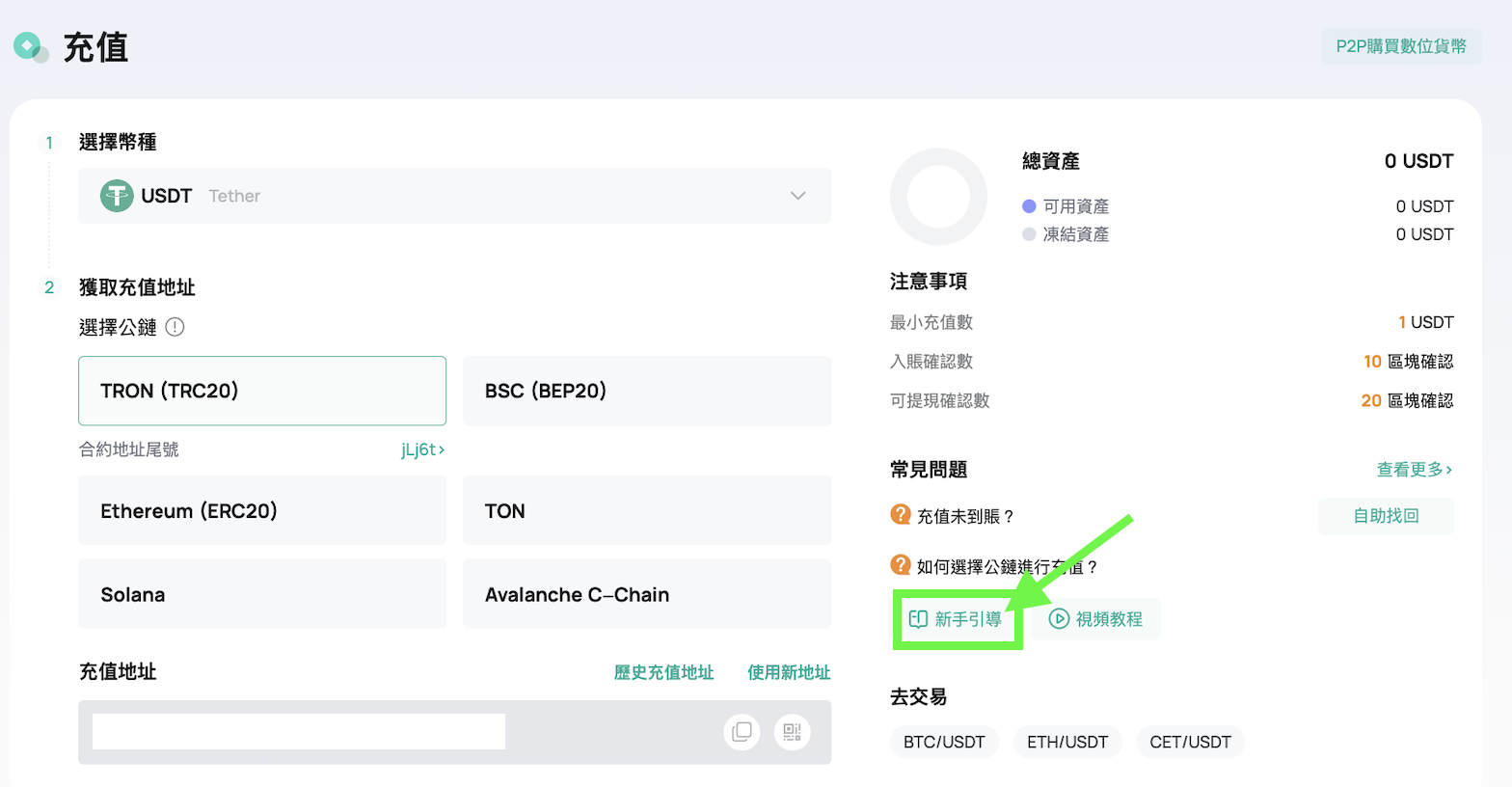The height and width of the screenshot is (787, 1512).
Task: Open the 如何選擇公鏈進行充值？ question
Action: (x=1008, y=567)
